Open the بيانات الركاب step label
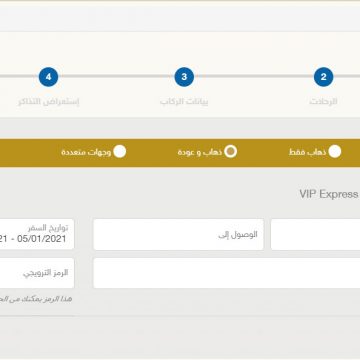 (x=184, y=101)
